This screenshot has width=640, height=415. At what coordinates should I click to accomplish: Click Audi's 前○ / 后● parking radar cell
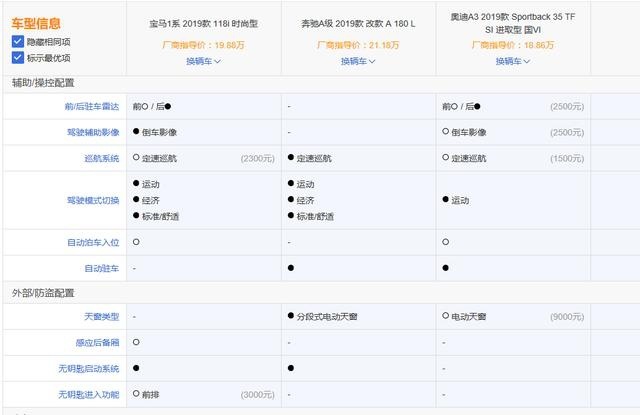461,107
